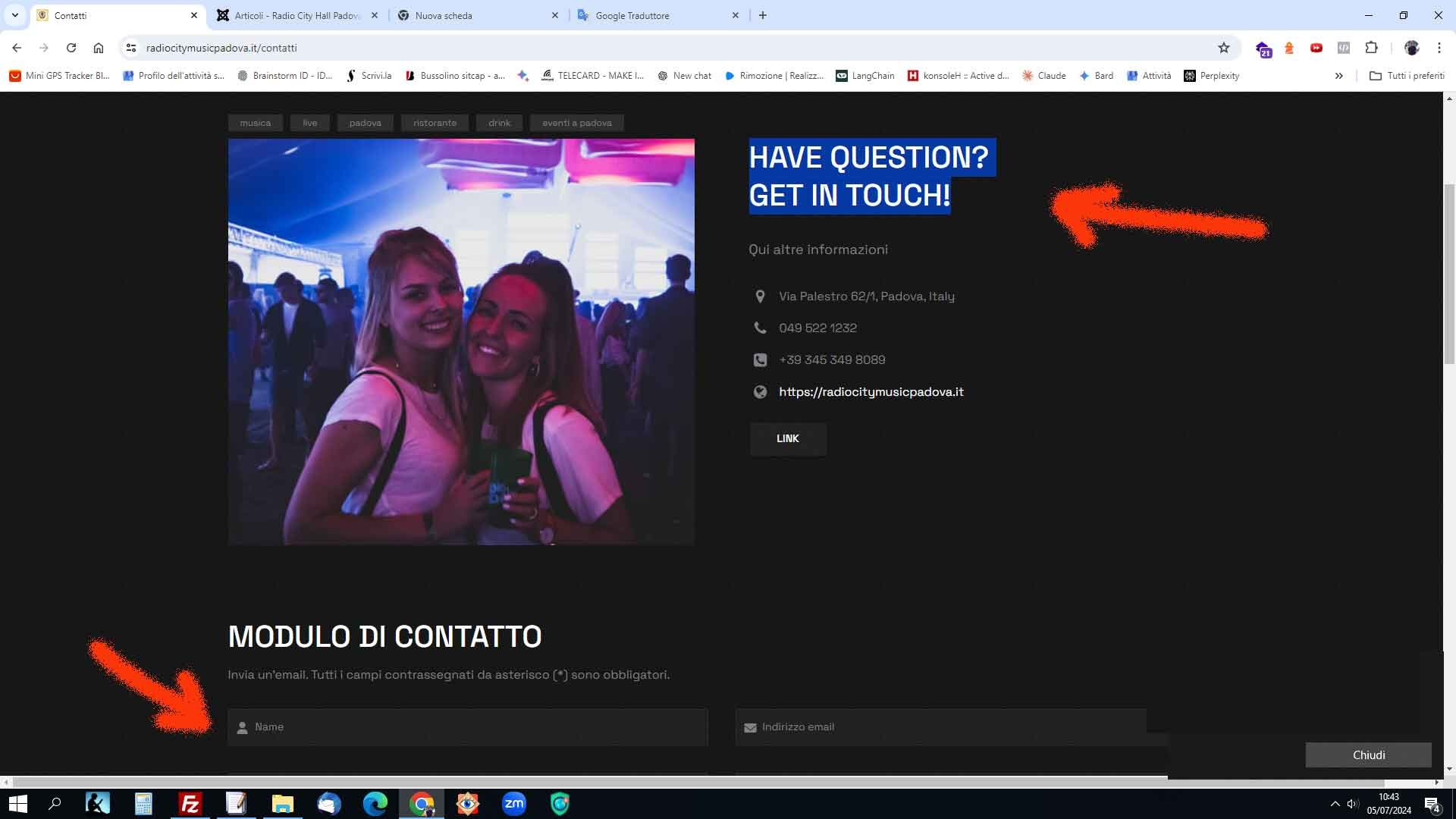Viewport: 1456px width, 819px height.
Task: Click the home page icon
Action: 99,48
